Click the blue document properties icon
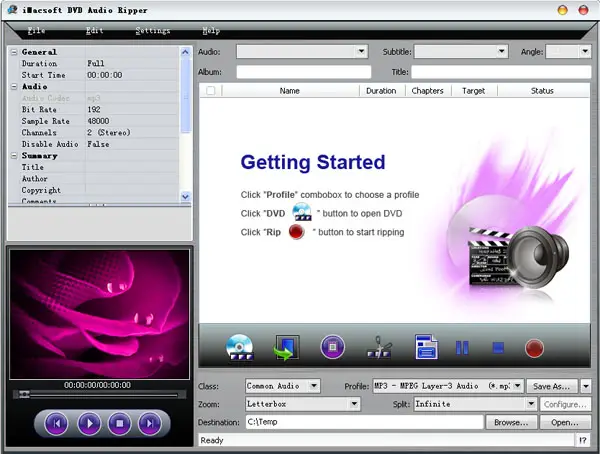 426,347
